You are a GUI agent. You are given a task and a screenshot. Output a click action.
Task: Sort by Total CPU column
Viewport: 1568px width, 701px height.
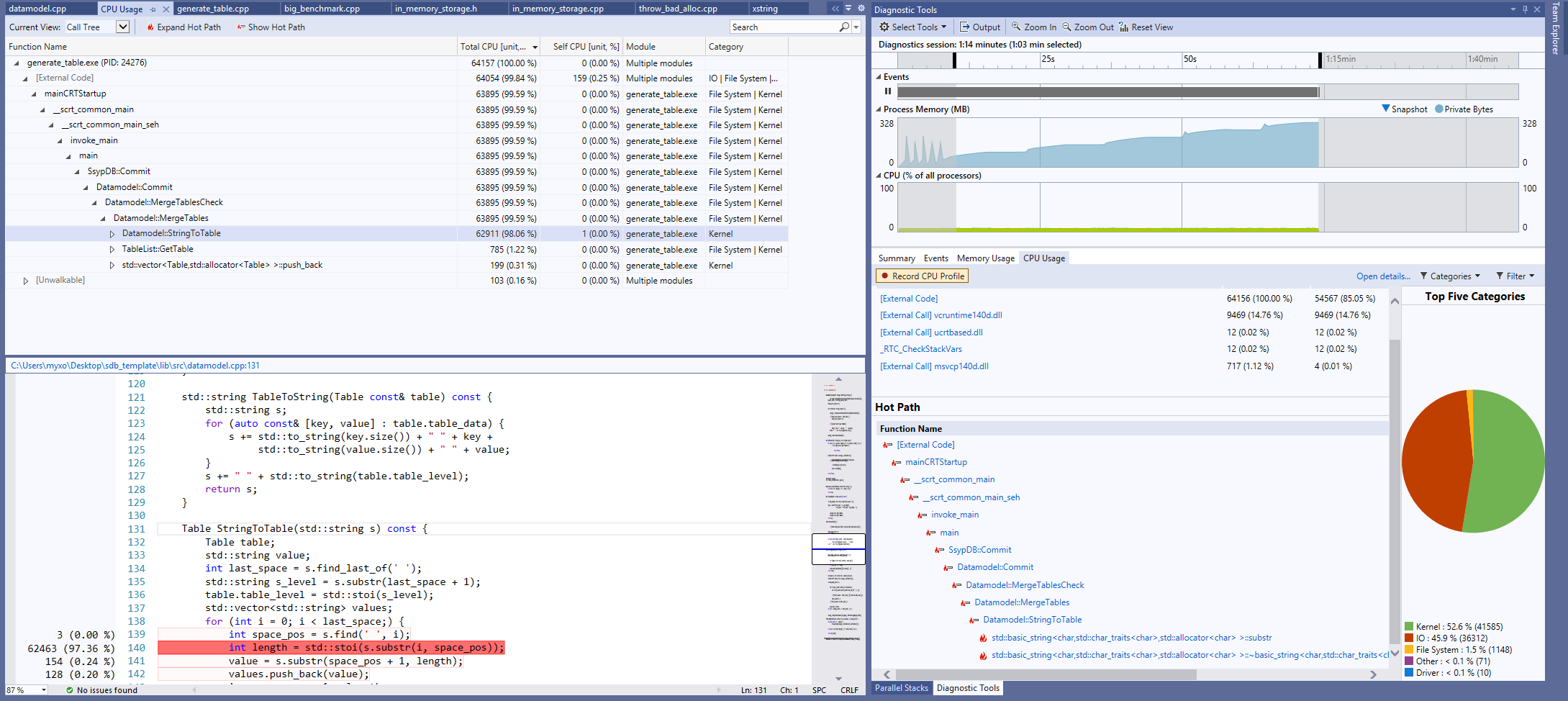tap(499, 47)
